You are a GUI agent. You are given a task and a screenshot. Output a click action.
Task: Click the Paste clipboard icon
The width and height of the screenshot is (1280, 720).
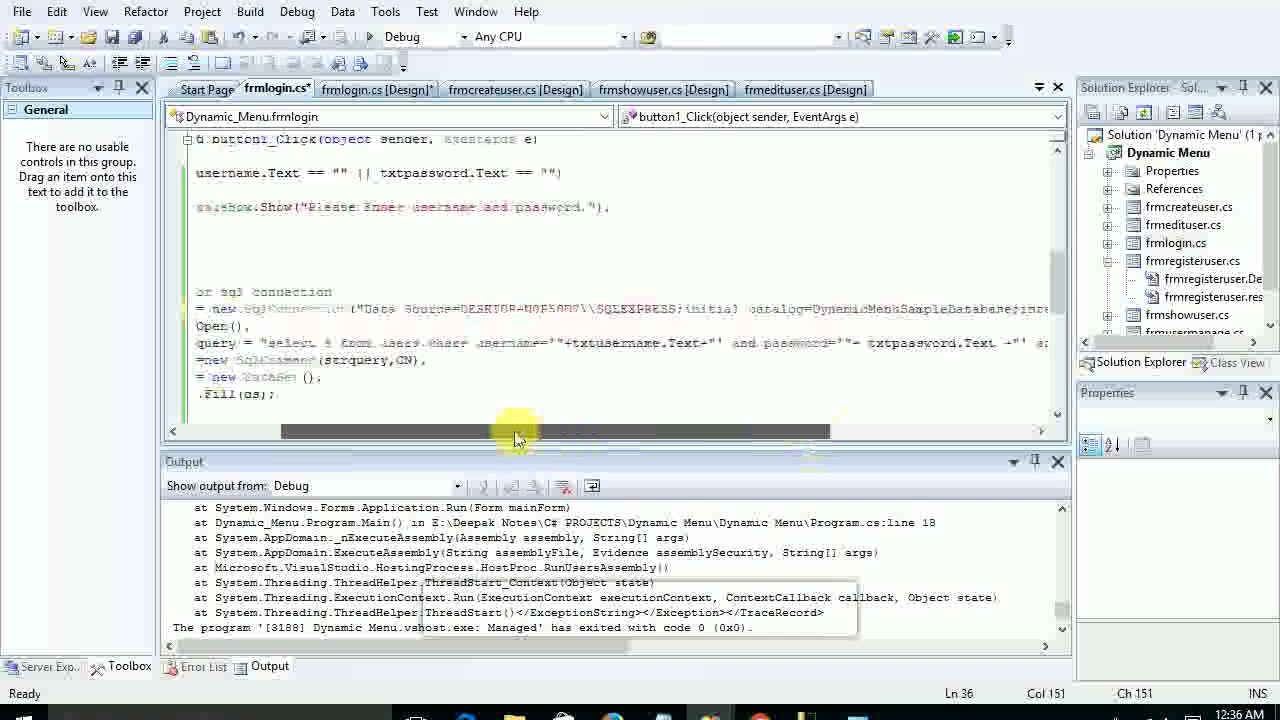click(209, 37)
